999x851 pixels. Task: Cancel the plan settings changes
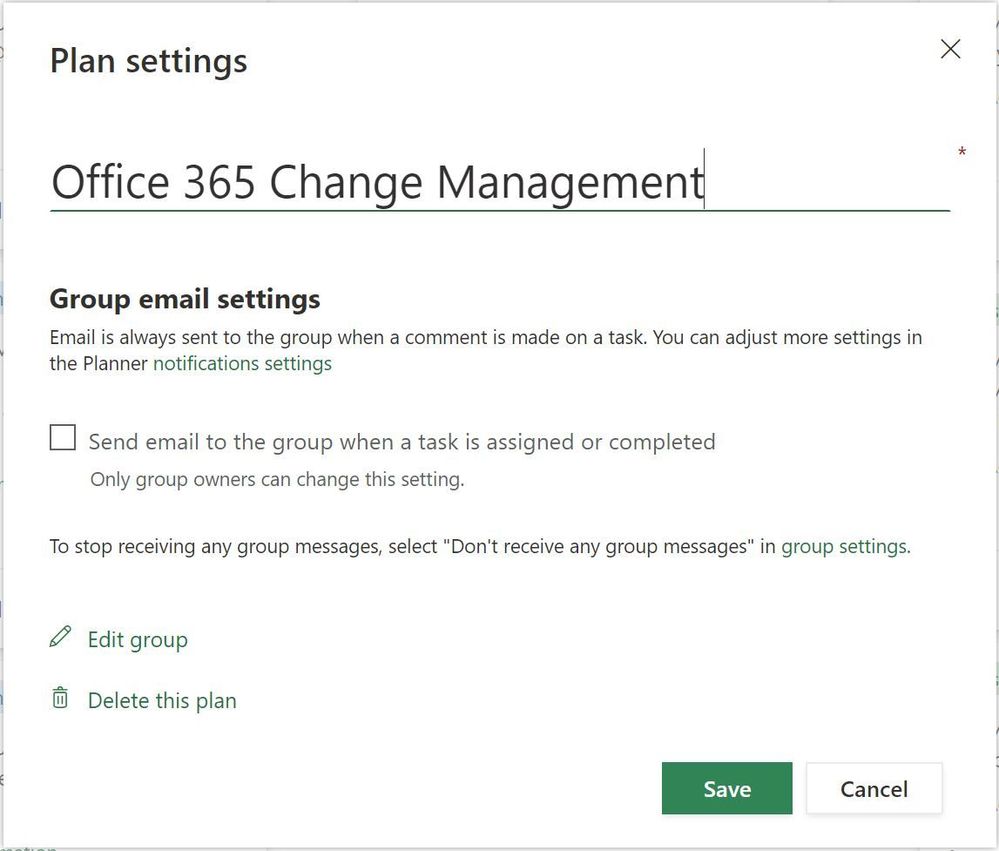tap(873, 789)
